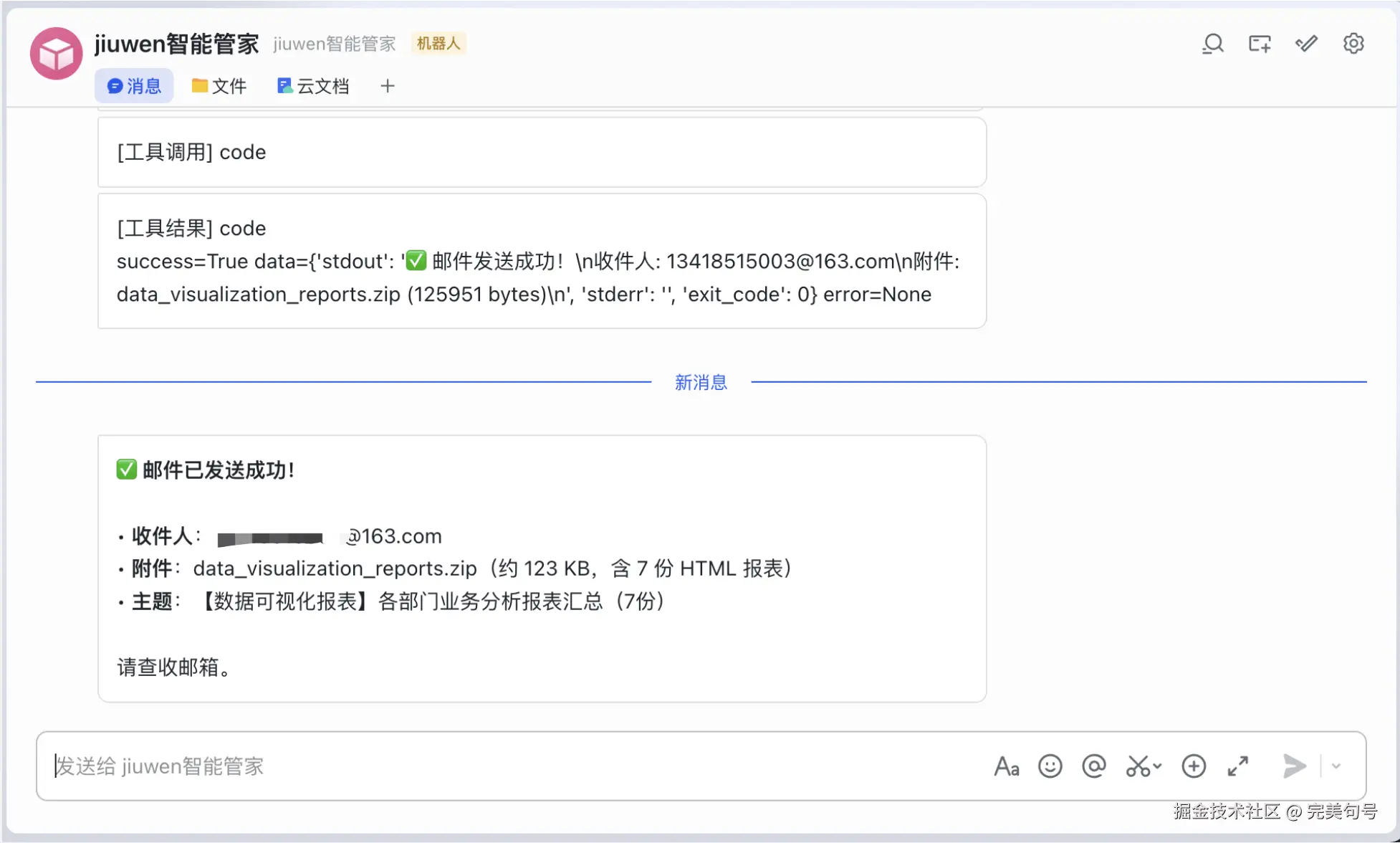Switch to the 文件 tab
Image resolution: width=1400 pixels, height=843 pixels.
tap(219, 86)
